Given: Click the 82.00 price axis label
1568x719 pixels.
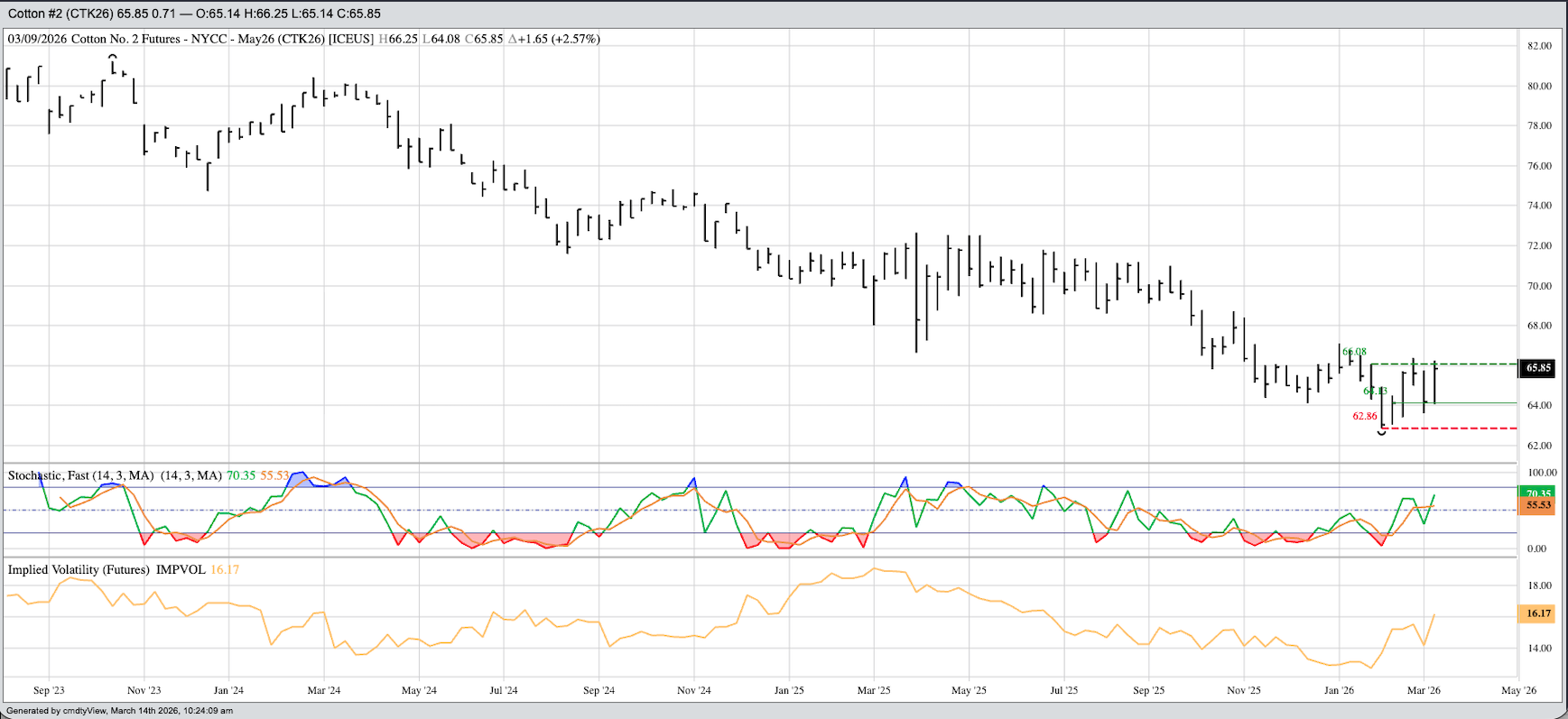Looking at the screenshot, I should coord(1539,46).
